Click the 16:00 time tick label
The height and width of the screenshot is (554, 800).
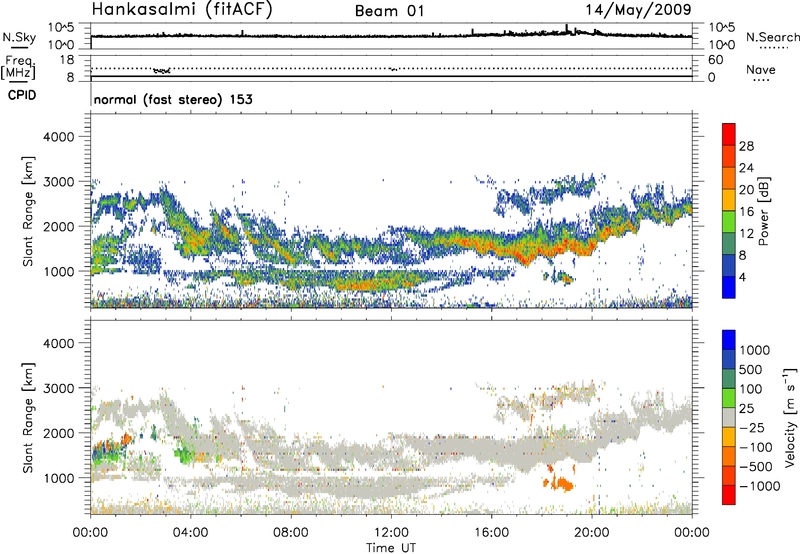[x=491, y=533]
